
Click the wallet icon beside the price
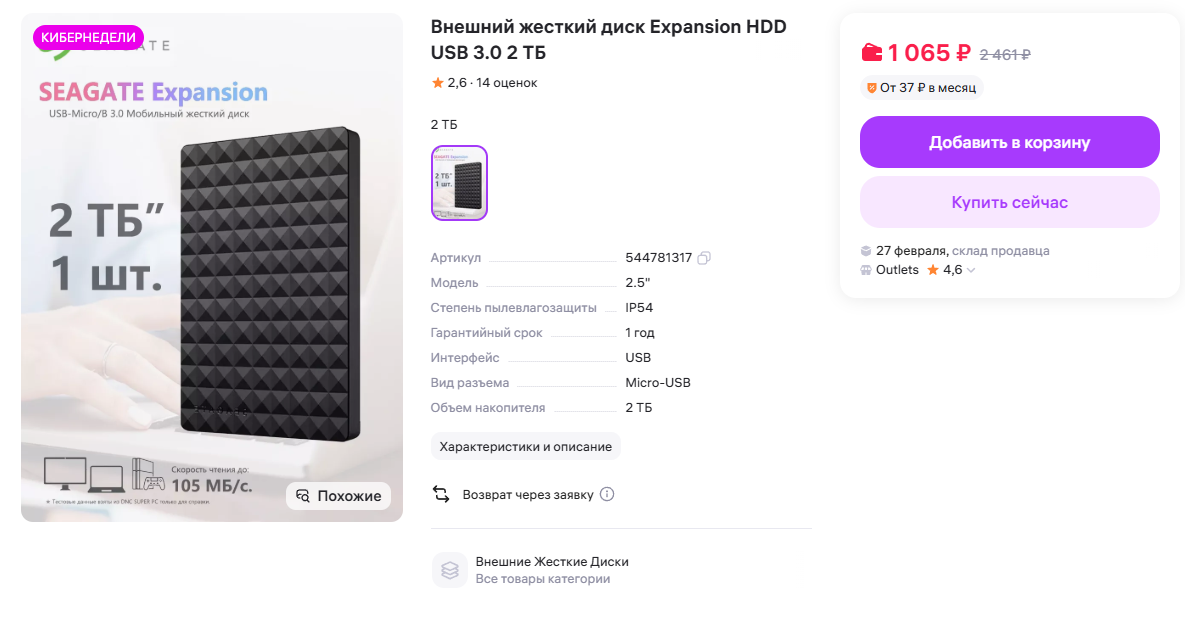(872, 53)
